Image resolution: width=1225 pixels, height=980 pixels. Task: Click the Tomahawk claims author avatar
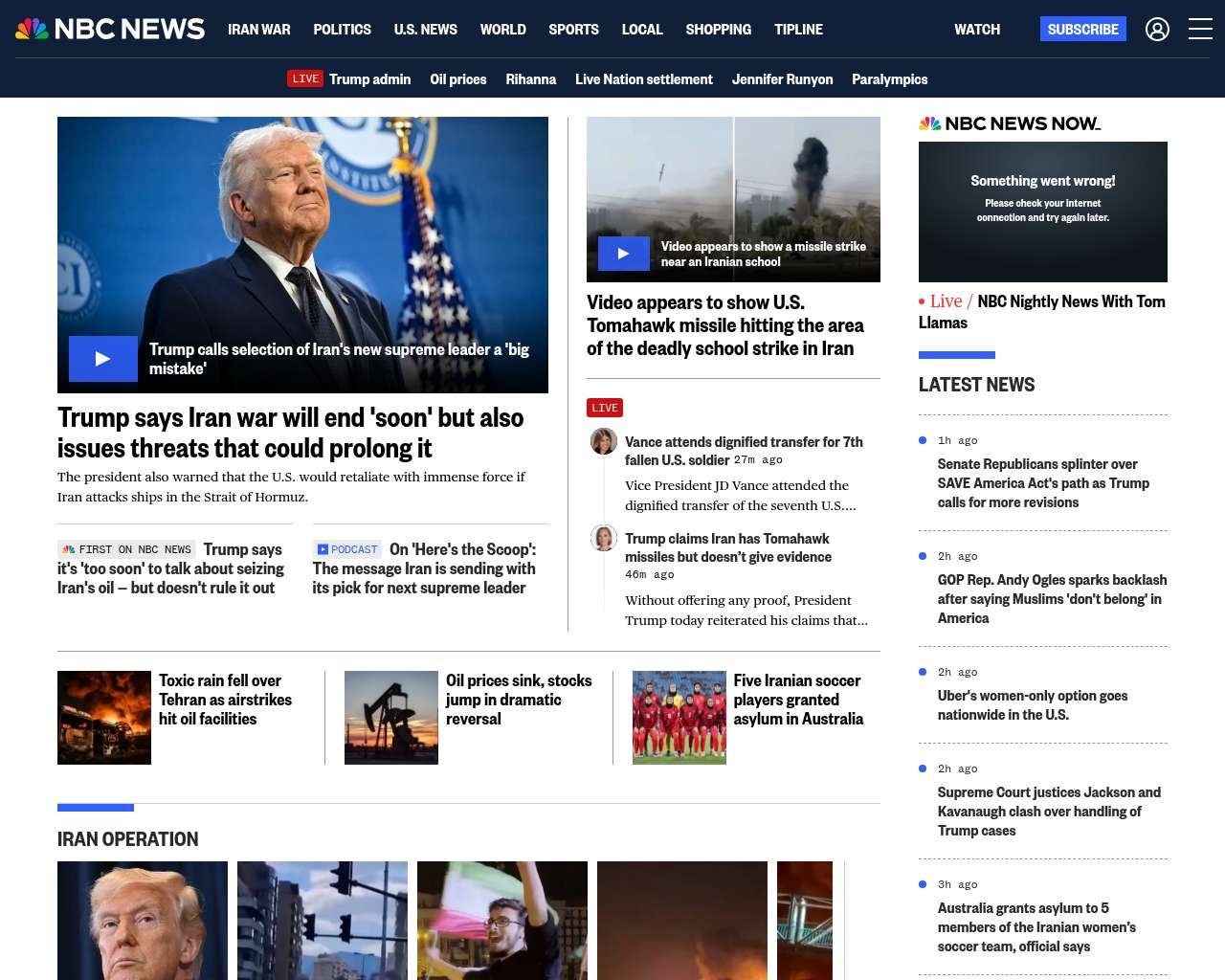pyautogui.click(x=604, y=538)
